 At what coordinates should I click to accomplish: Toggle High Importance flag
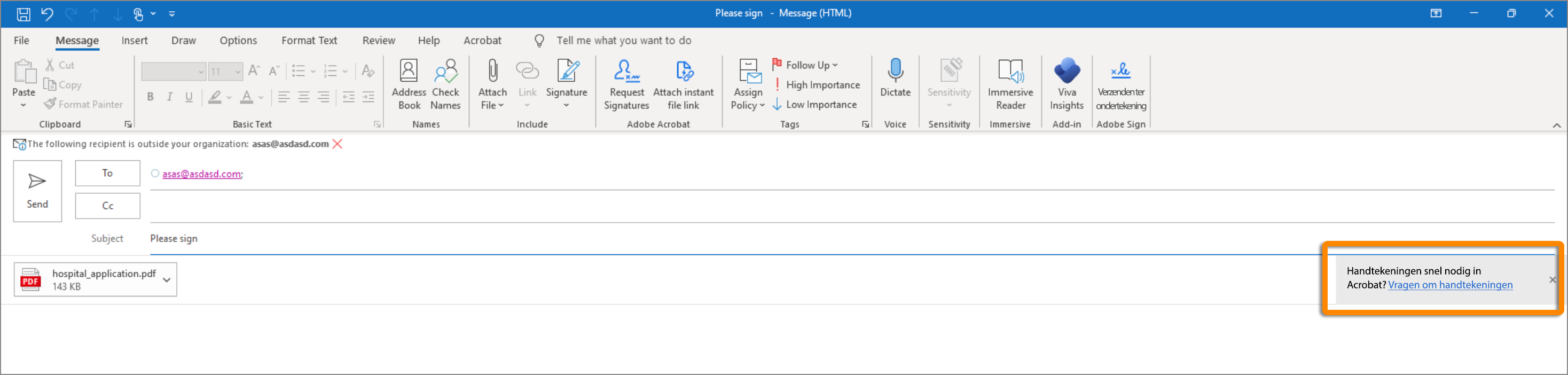click(817, 85)
